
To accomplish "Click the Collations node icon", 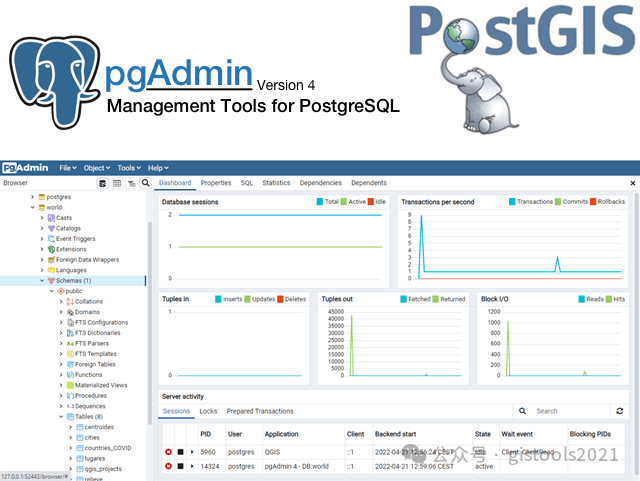I will (x=70, y=302).
